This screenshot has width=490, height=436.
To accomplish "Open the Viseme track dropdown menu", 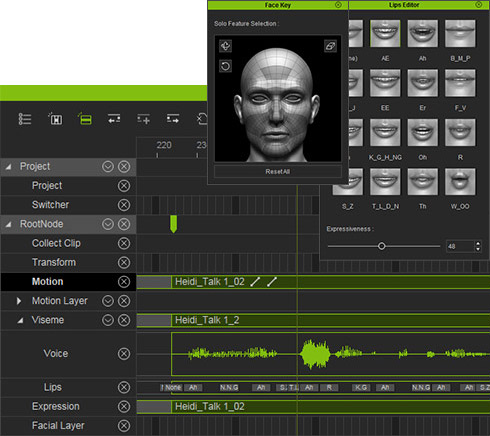I will coord(108,320).
